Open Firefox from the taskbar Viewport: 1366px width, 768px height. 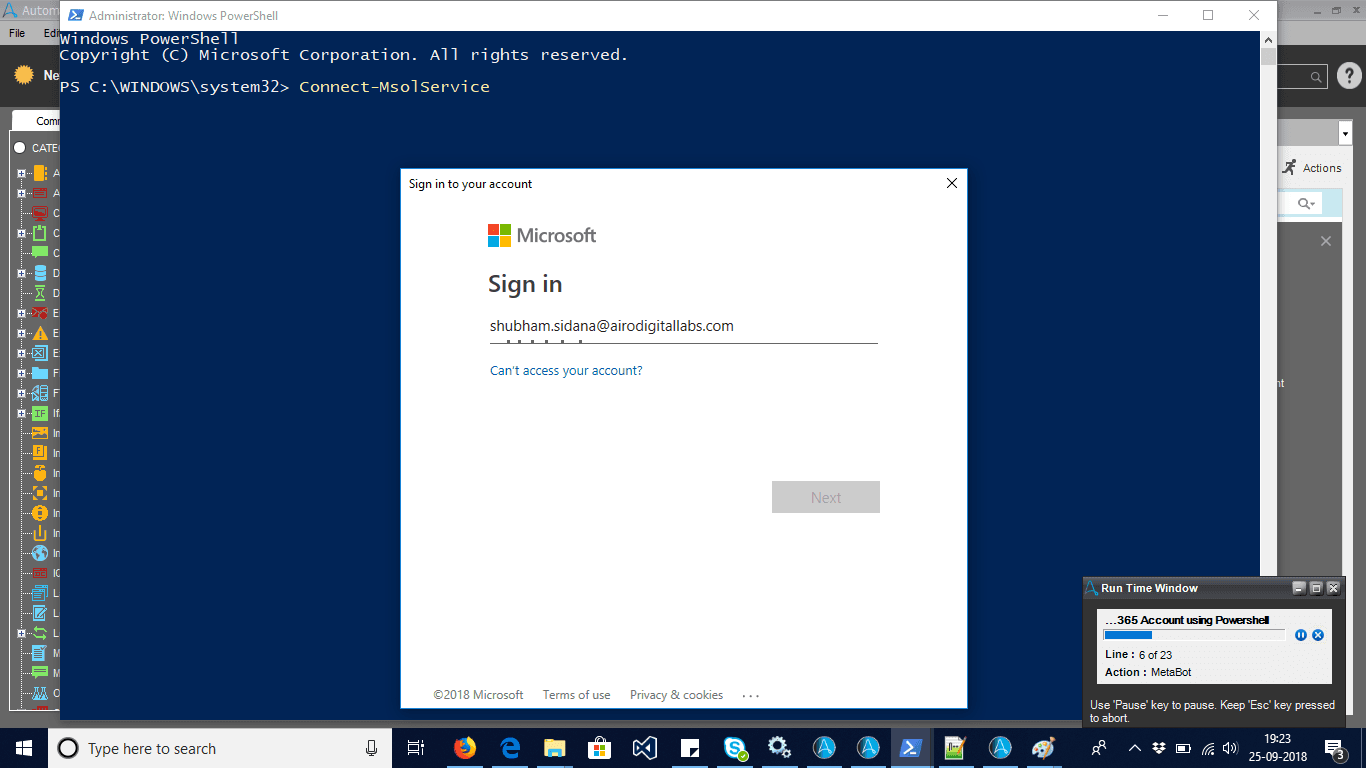pos(465,748)
